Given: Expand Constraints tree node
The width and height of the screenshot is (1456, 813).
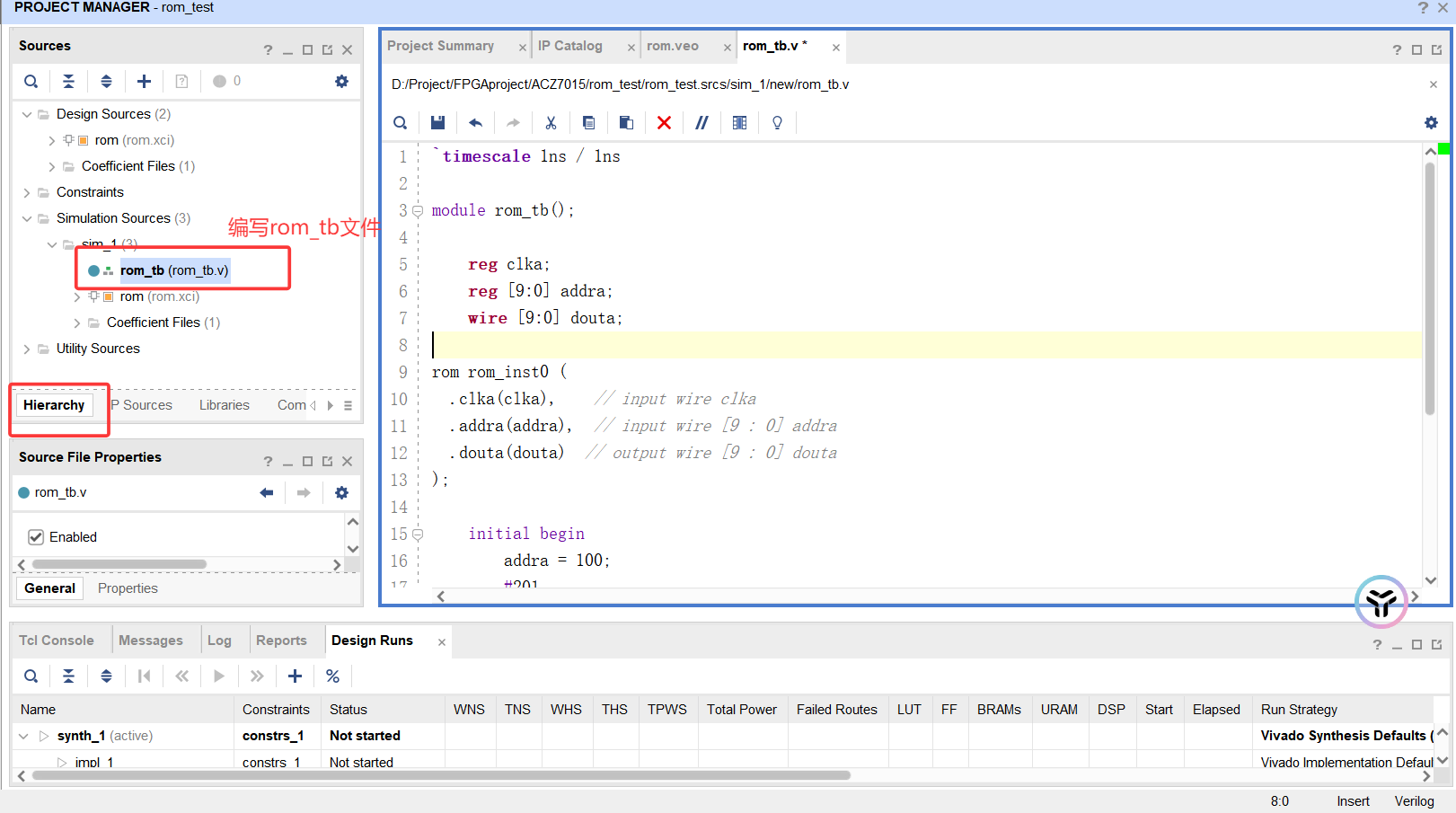Looking at the screenshot, I should coord(27,193).
